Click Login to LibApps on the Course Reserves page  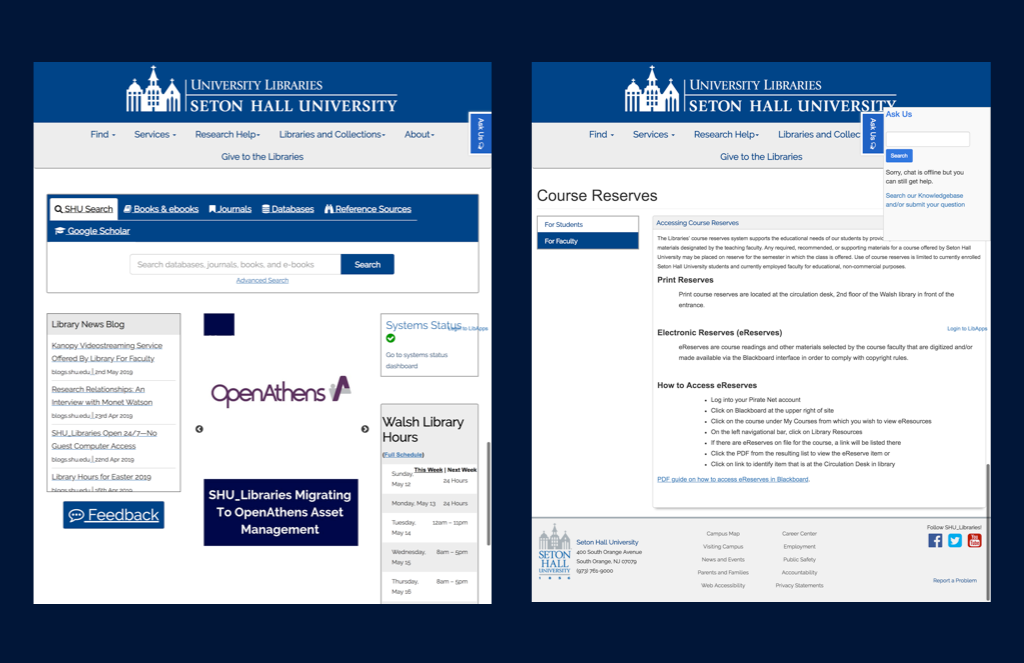[967, 329]
